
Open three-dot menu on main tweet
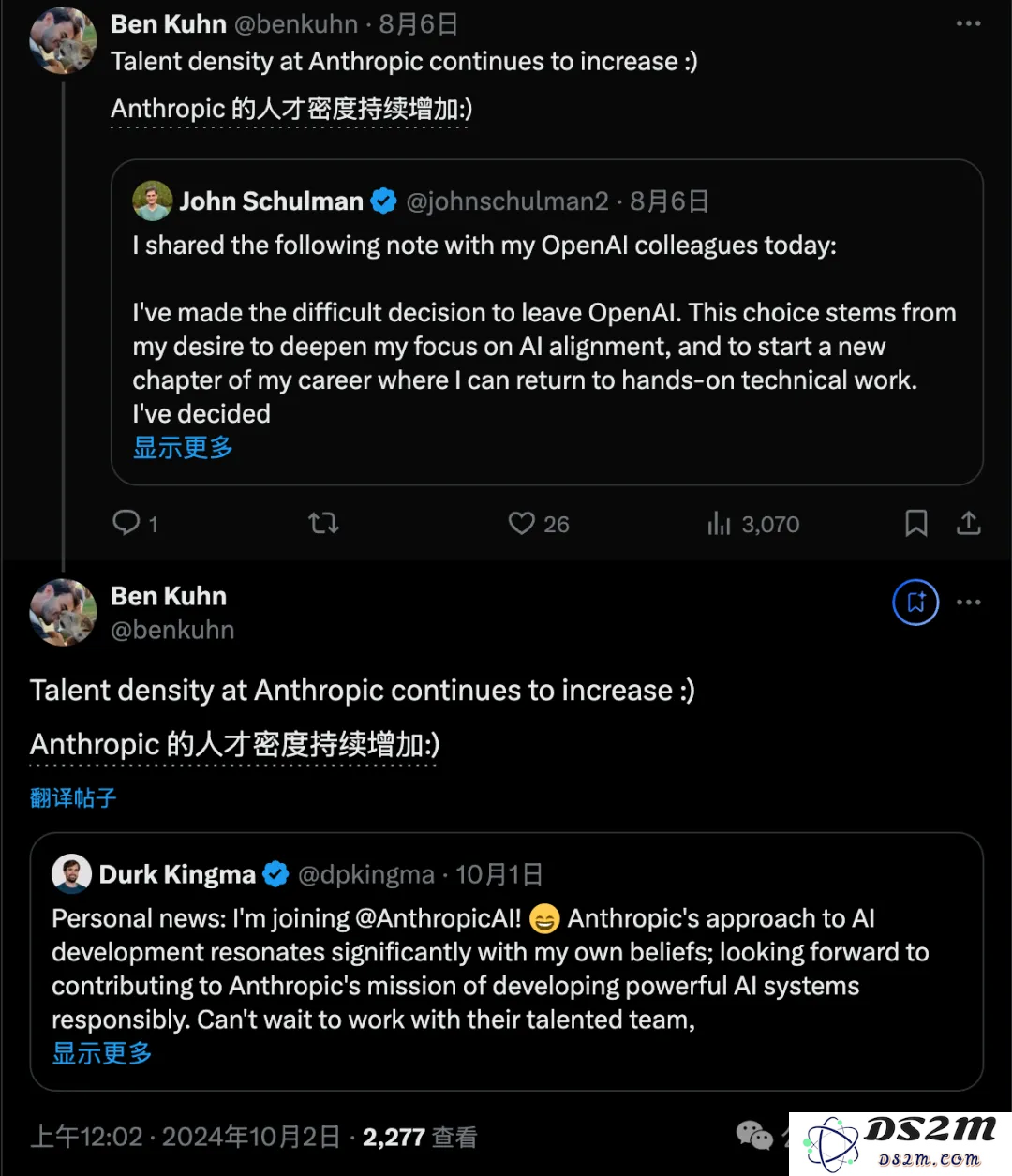coord(968,603)
